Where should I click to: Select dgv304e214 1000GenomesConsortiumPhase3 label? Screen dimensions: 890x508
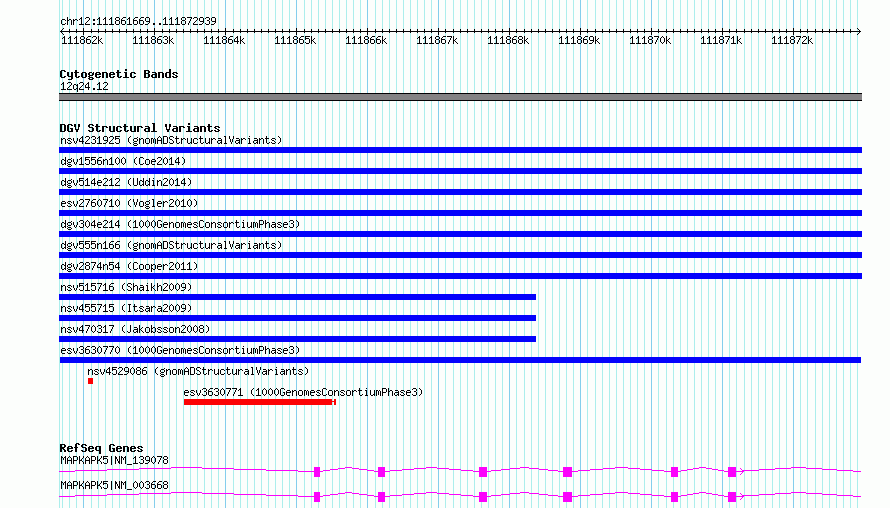click(x=180, y=224)
